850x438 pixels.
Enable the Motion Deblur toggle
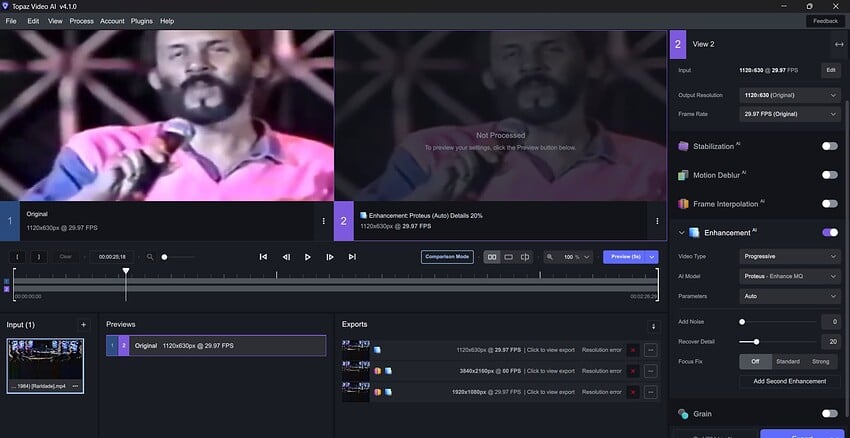pyautogui.click(x=829, y=175)
